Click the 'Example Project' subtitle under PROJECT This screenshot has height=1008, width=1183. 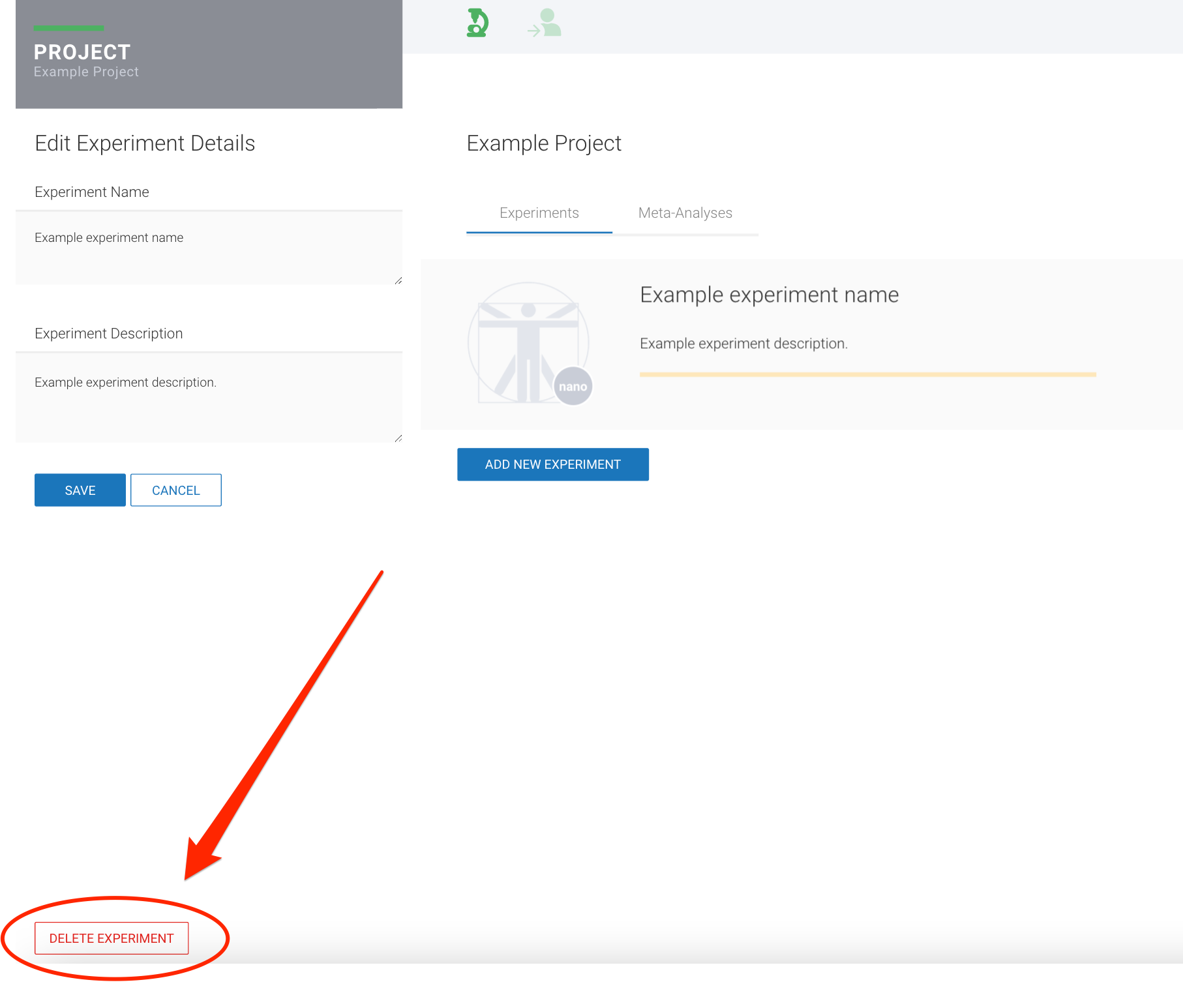coord(86,72)
